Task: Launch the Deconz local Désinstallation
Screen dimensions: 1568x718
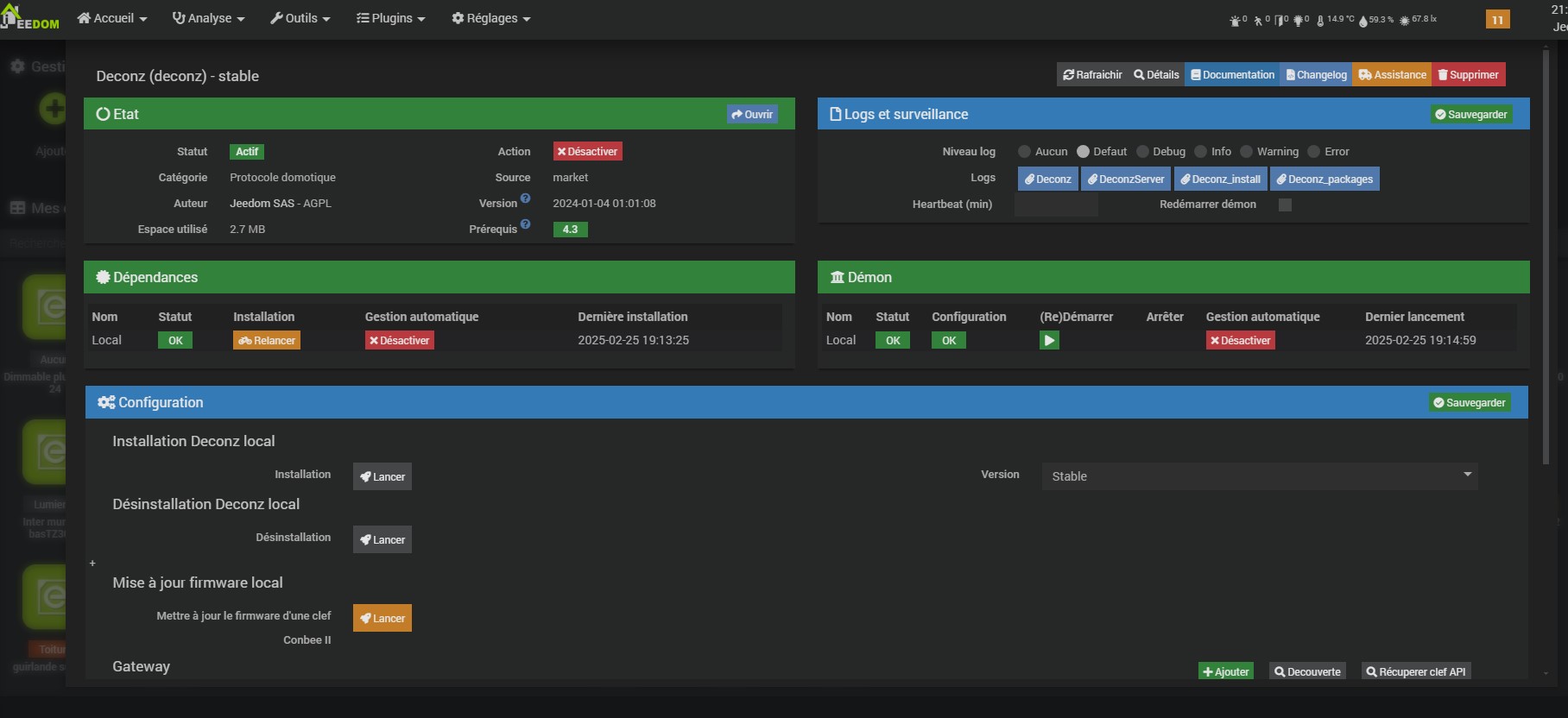Action: pyautogui.click(x=383, y=539)
